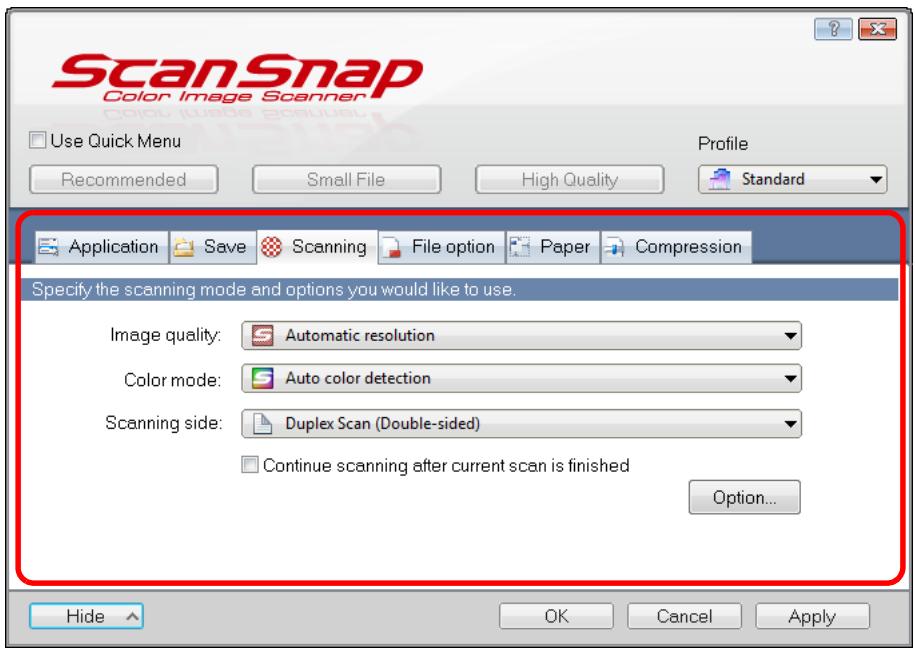Click the Application tab icon

pyautogui.click(x=48, y=247)
